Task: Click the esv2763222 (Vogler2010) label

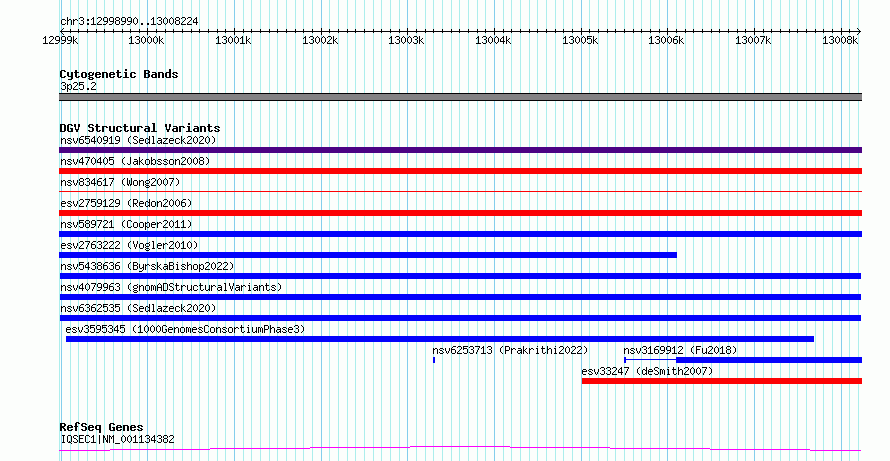Action: [129, 245]
